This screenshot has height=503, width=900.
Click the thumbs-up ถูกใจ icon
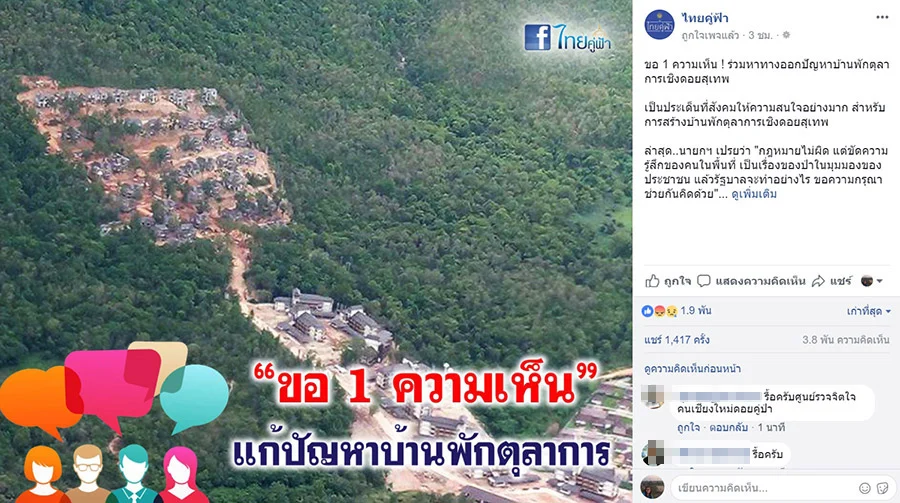[652, 281]
